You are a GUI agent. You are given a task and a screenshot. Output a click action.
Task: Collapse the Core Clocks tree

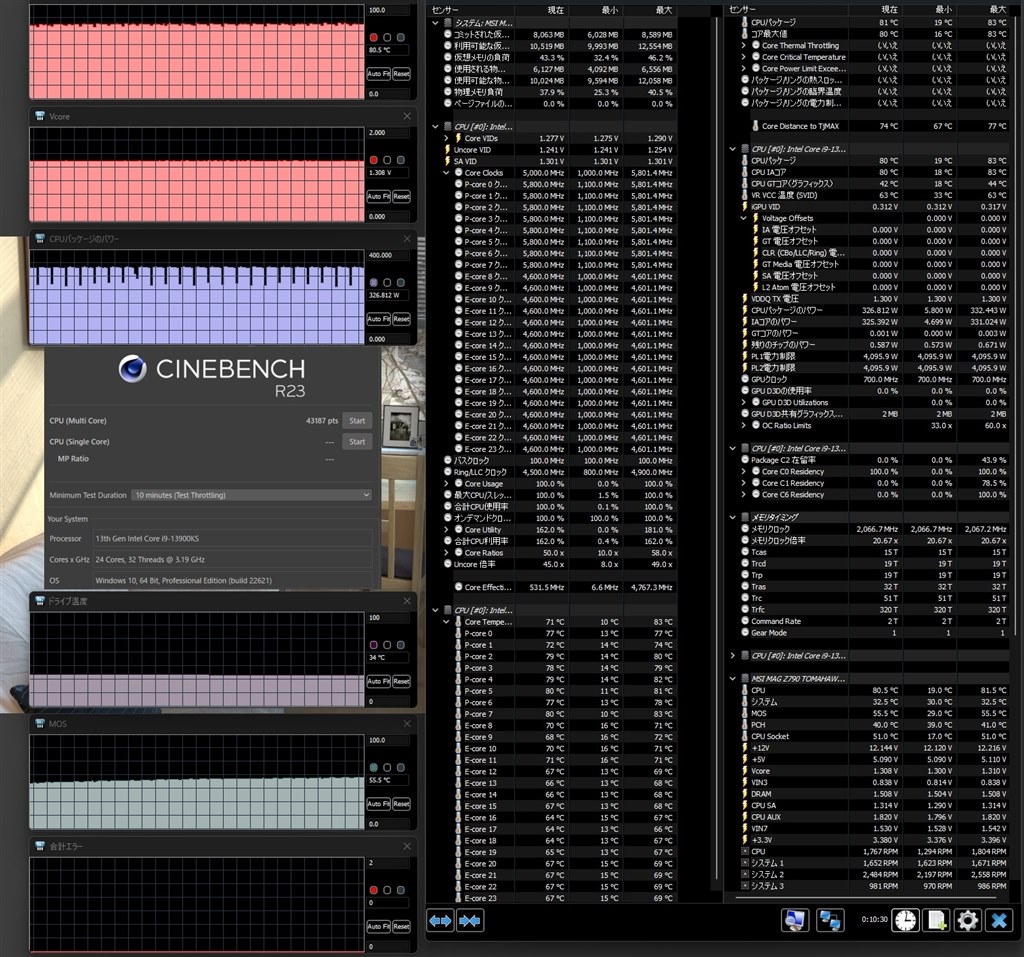(x=447, y=173)
